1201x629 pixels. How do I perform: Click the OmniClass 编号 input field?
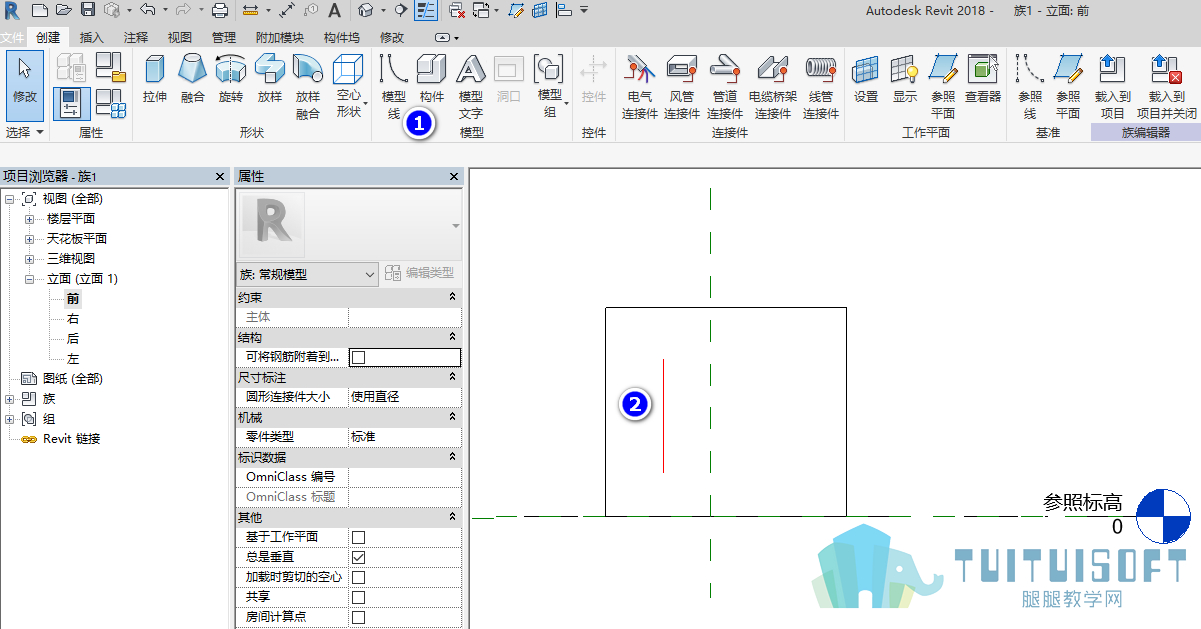tap(405, 477)
